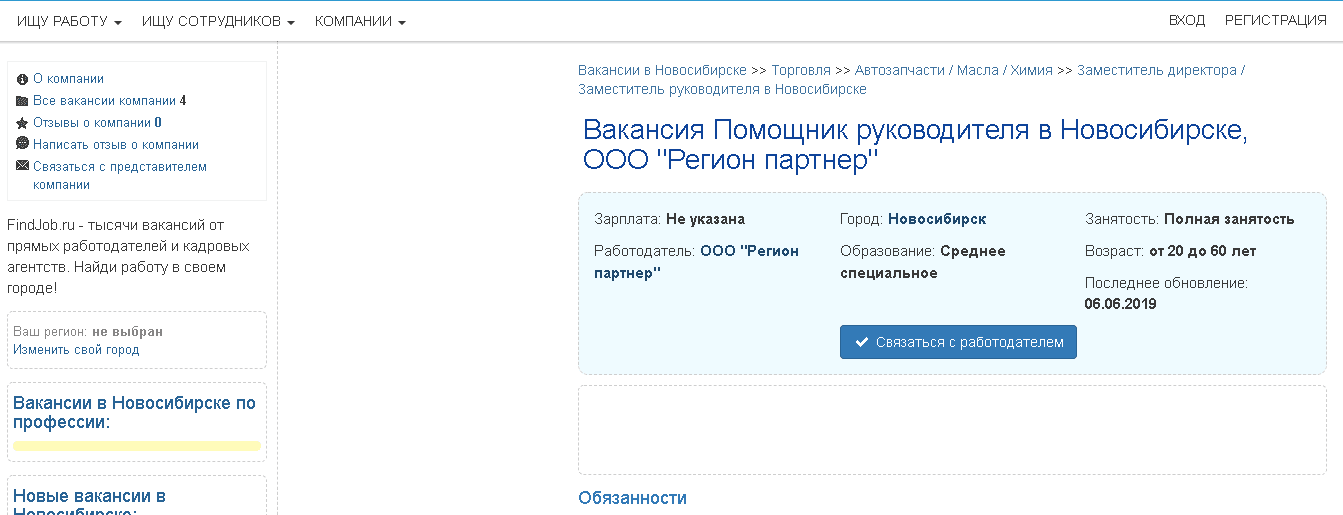The width and height of the screenshot is (1343, 515).
Task: Open Вакансии в Новосибирске breadcrumb
Action: (x=662, y=70)
